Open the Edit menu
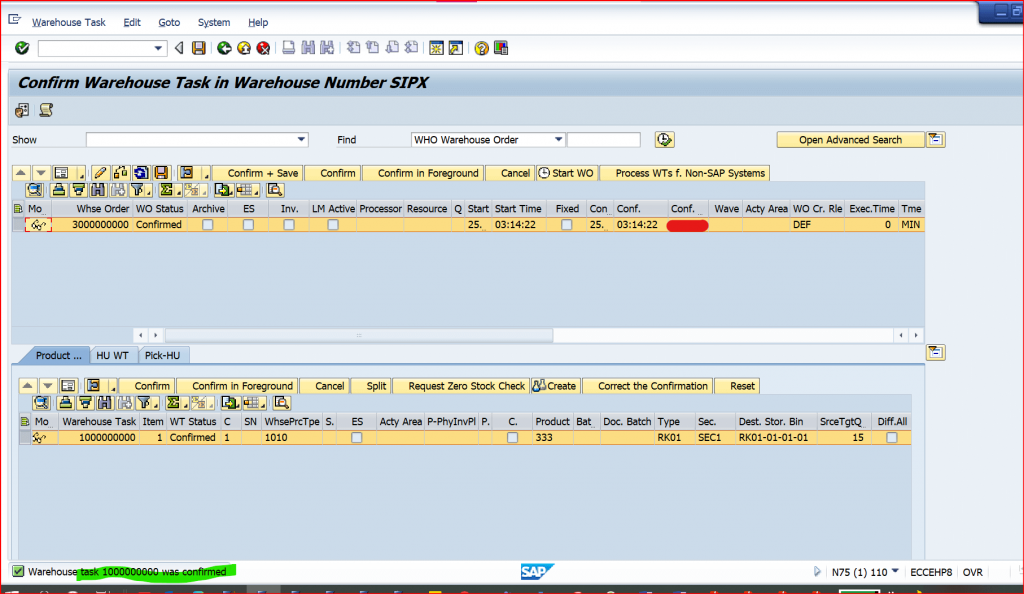 pos(132,22)
